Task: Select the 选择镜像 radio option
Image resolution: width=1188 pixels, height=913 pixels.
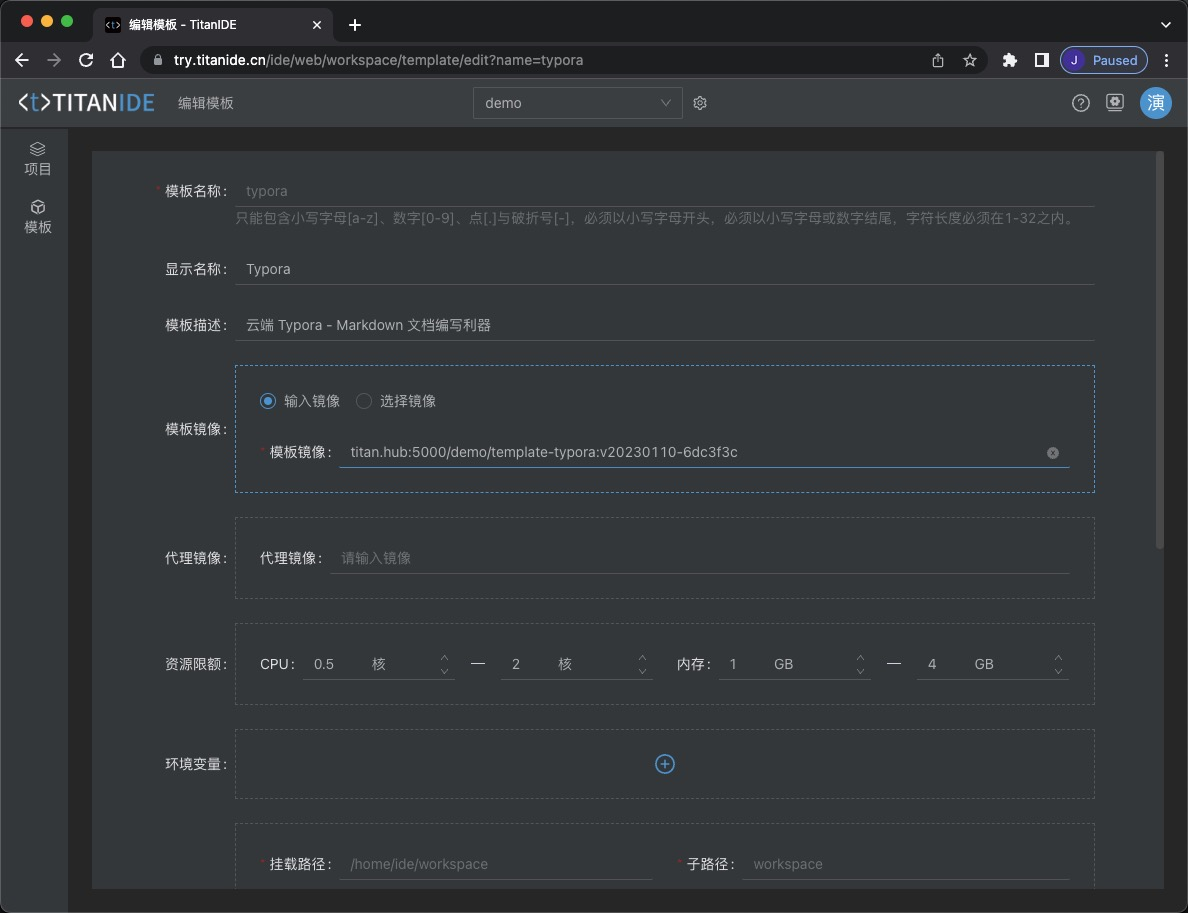Action: 364,401
